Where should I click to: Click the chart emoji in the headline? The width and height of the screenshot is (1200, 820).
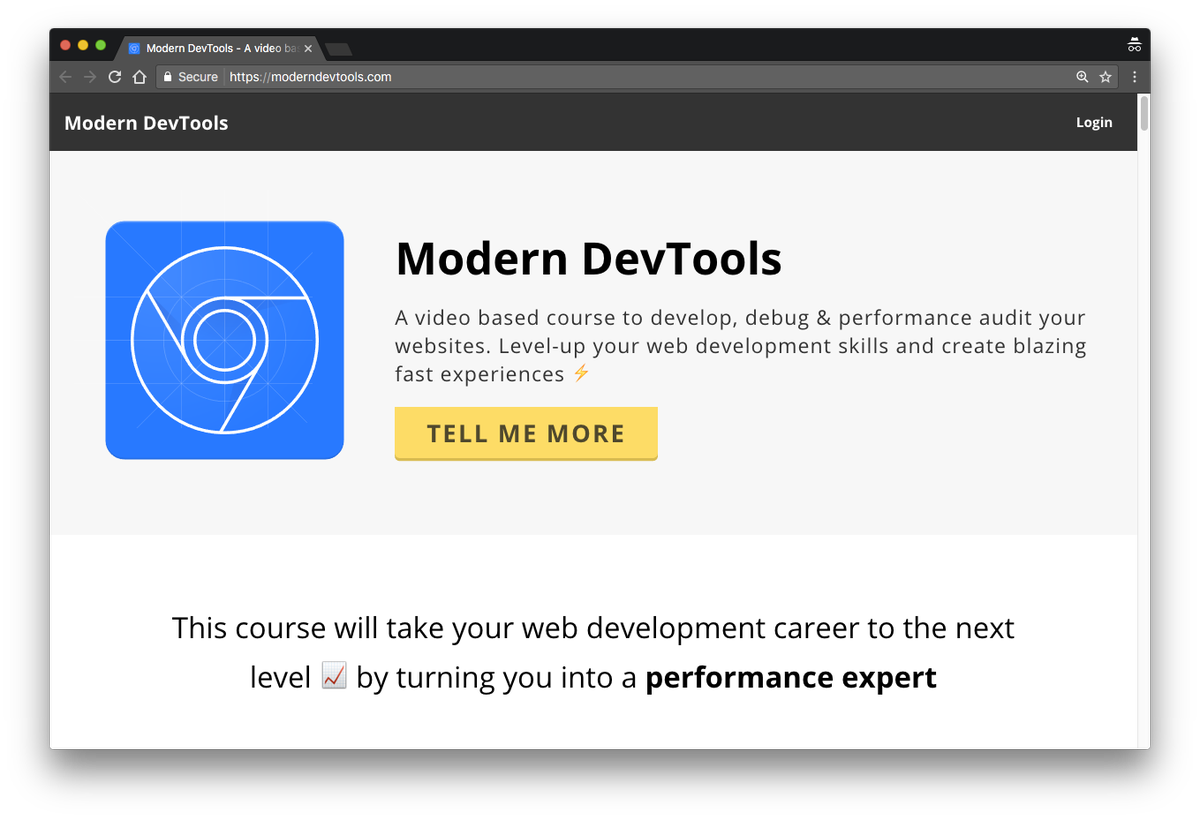[333, 675]
